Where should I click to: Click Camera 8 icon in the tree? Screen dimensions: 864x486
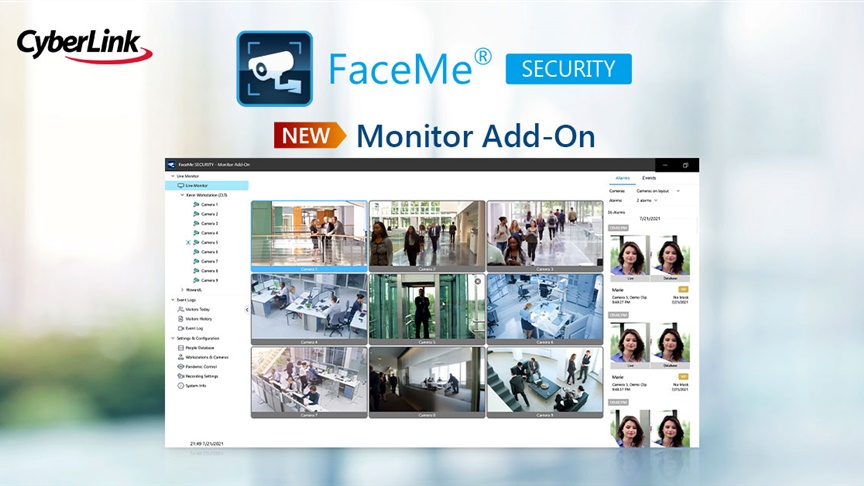(196, 271)
